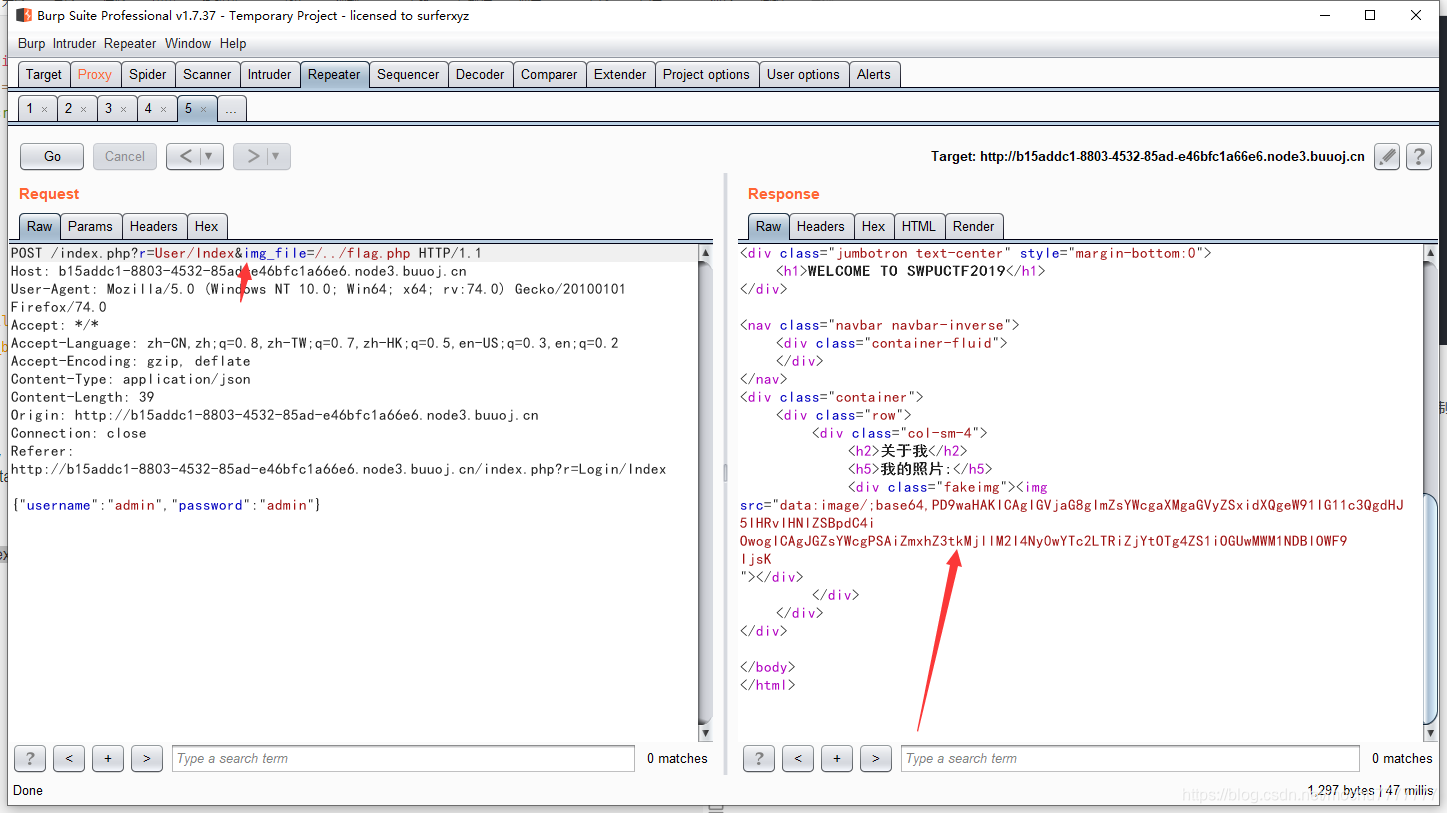Viewport: 1447px width, 813px height.
Task: Click the request search plus button
Action: click(x=108, y=758)
